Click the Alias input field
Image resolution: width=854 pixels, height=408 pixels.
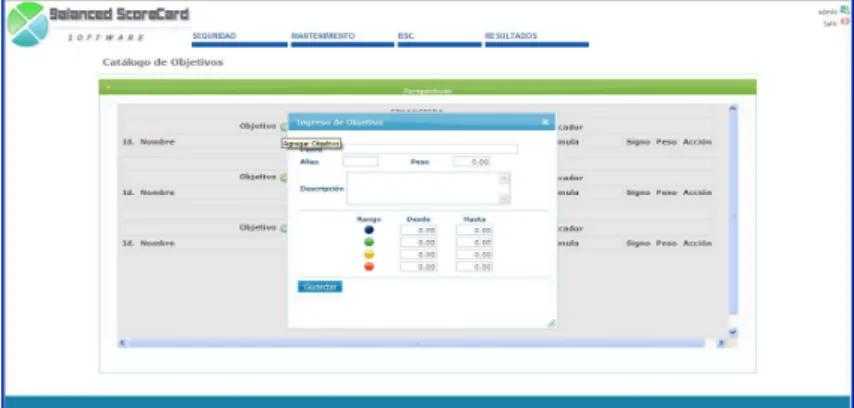(x=361, y=162)
